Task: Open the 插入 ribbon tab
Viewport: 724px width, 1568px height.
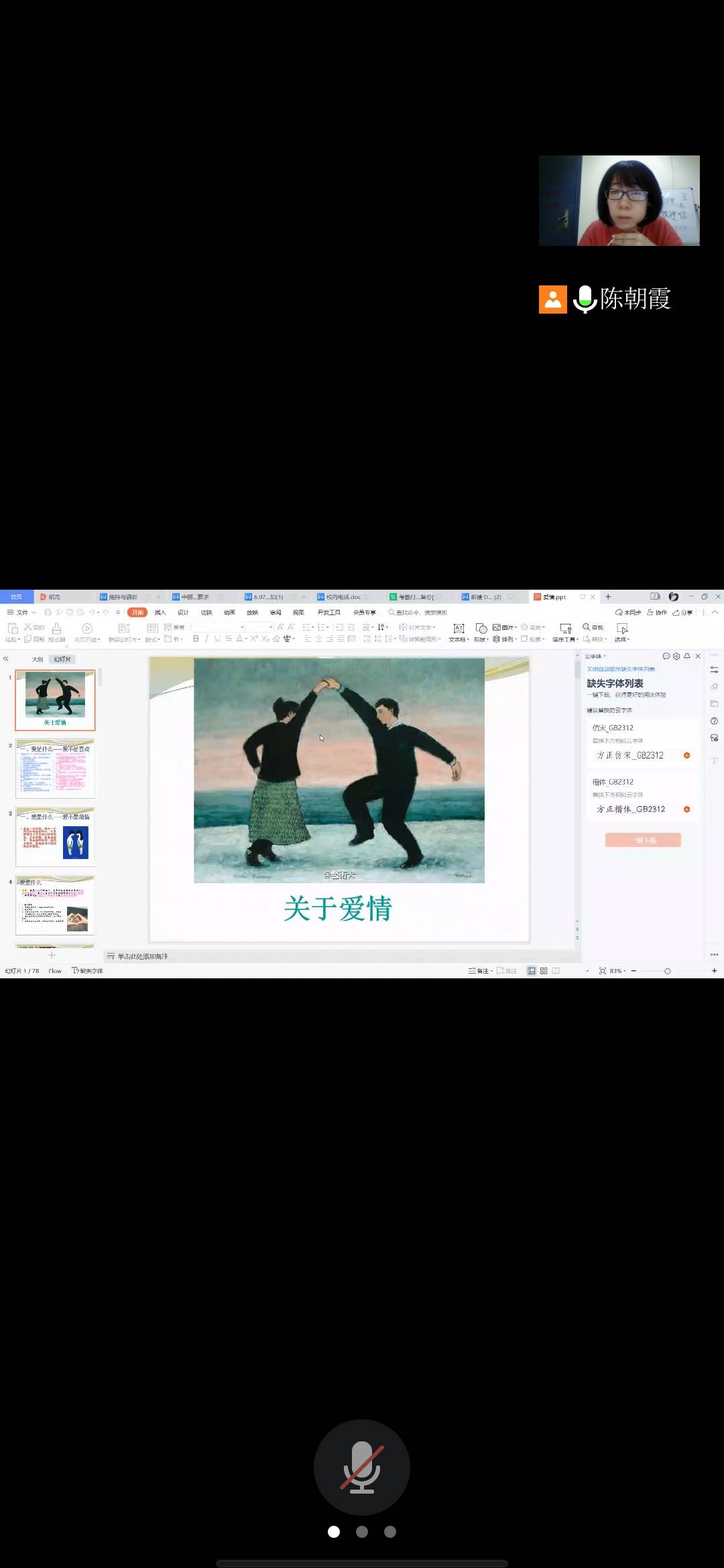Action: pos(160,612)
